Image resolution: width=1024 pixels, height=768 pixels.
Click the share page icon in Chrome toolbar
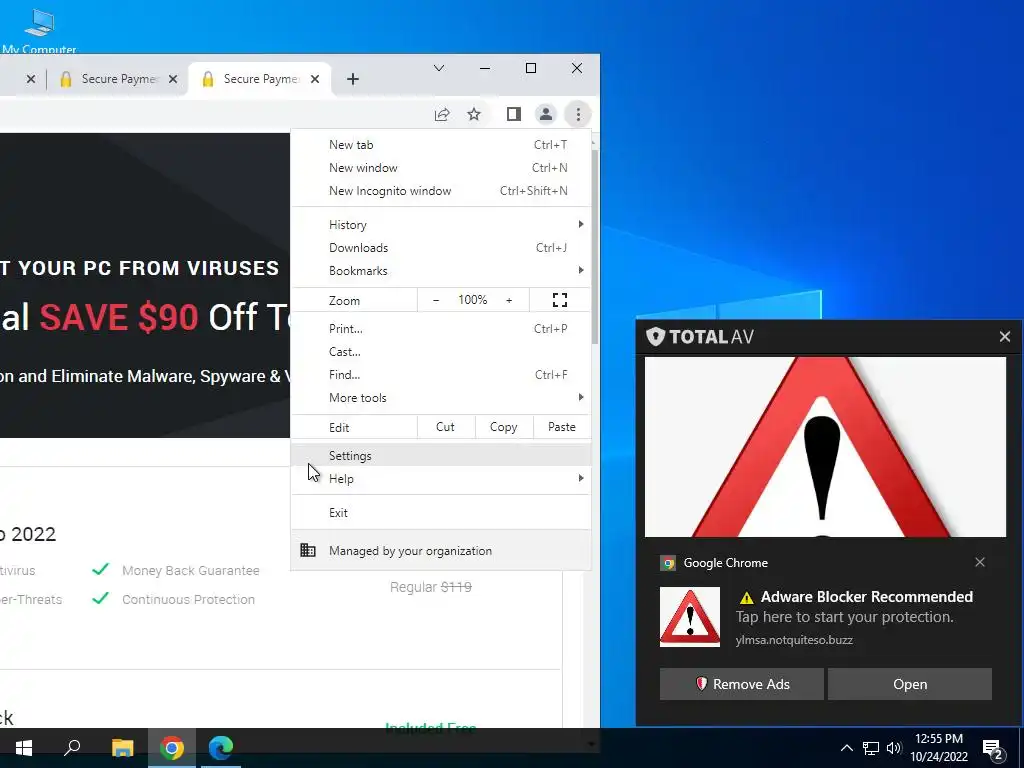442,114
